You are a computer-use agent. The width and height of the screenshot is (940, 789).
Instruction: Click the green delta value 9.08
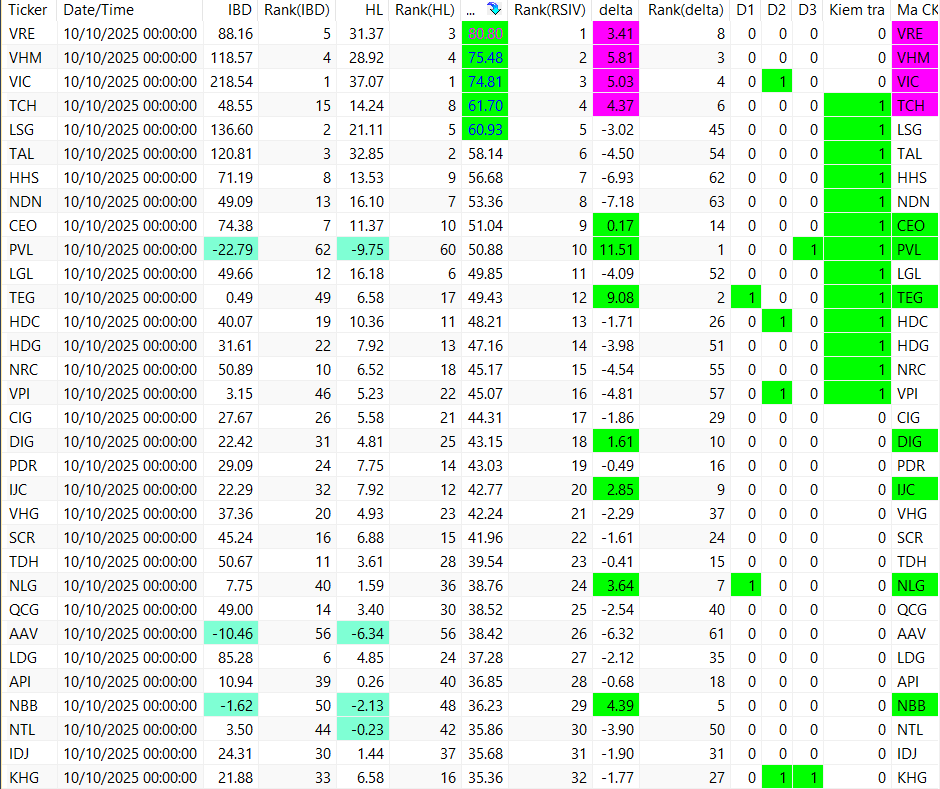pyautogui.click(x=616, y=297)
